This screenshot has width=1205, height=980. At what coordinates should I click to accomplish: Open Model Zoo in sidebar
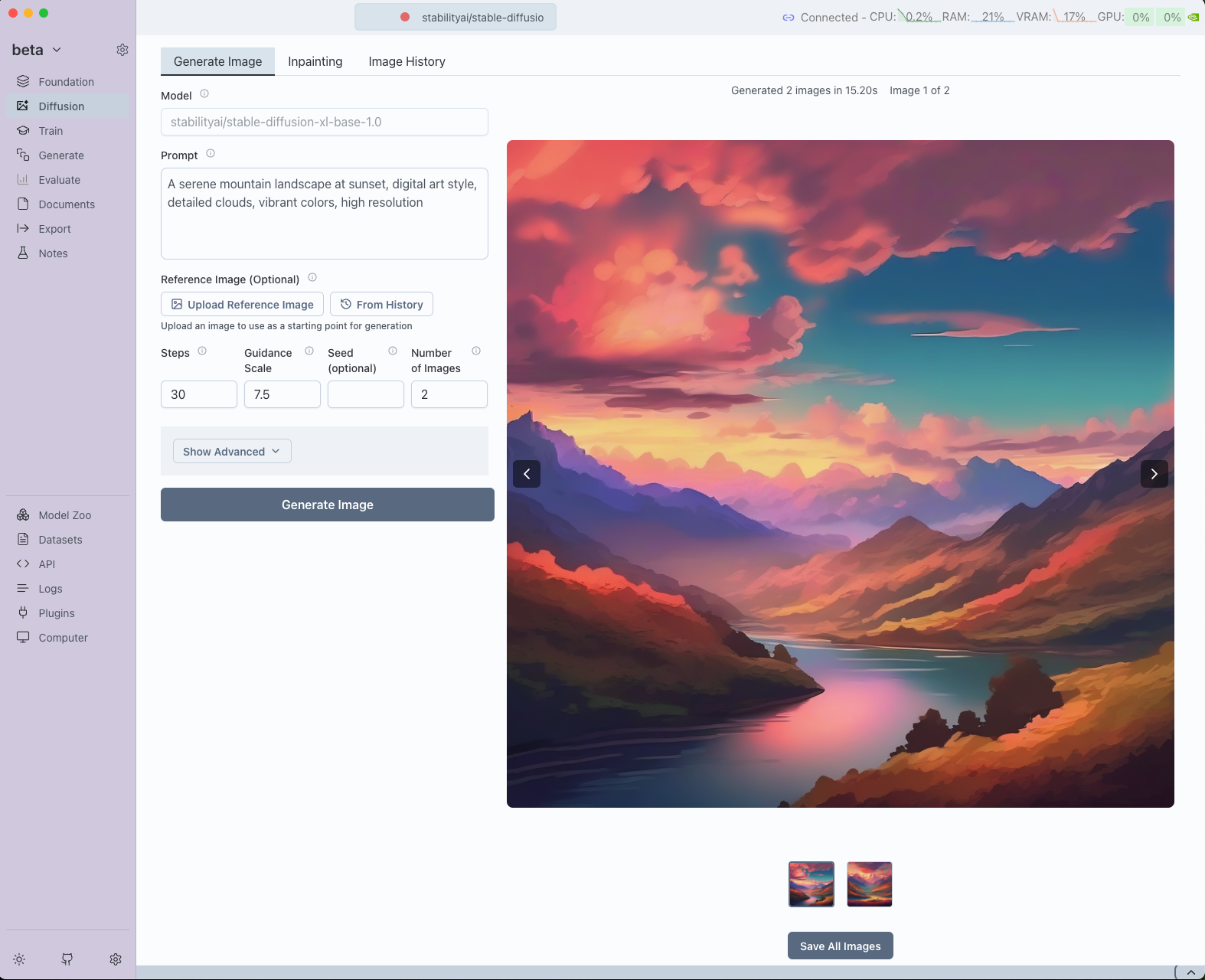click(64, 515)
